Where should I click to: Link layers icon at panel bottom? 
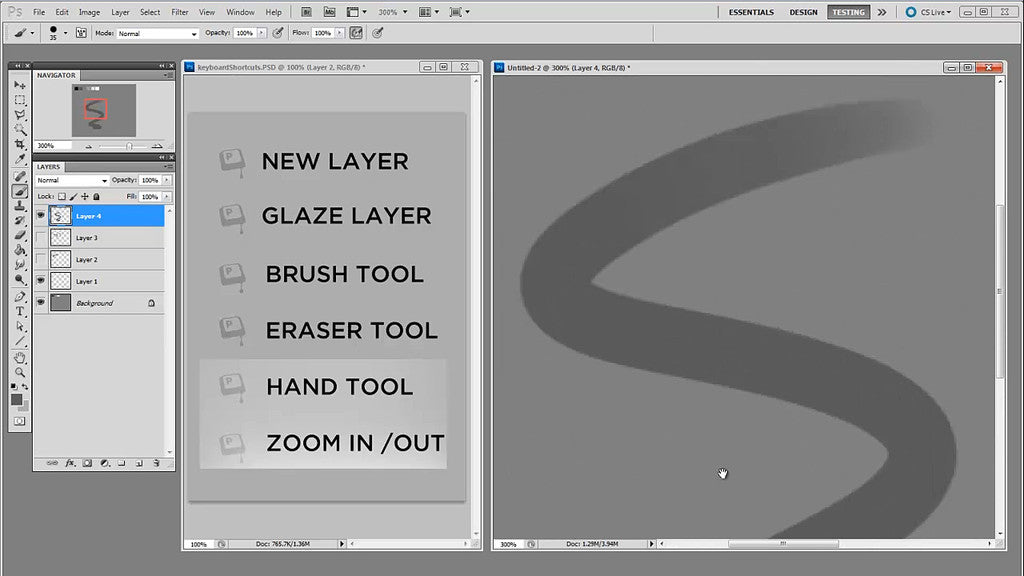point(52,463)
